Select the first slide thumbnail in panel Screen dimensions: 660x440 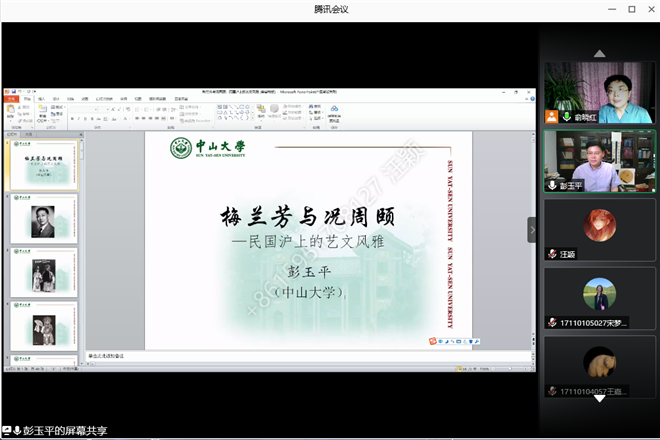pos(42,163)
